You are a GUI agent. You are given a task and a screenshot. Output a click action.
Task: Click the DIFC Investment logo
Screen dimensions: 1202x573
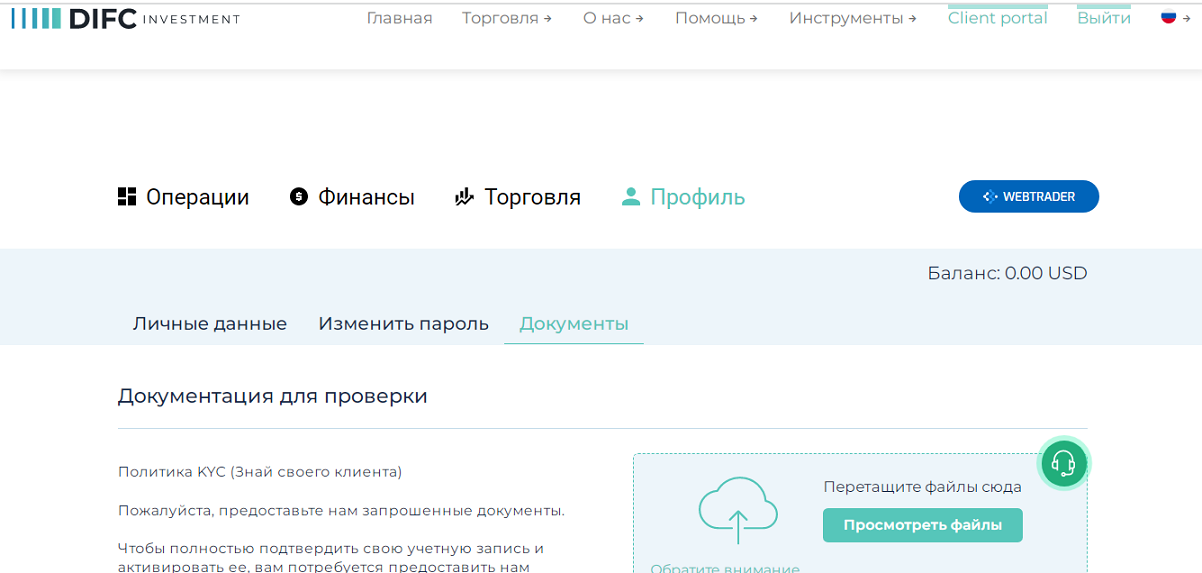126,18
